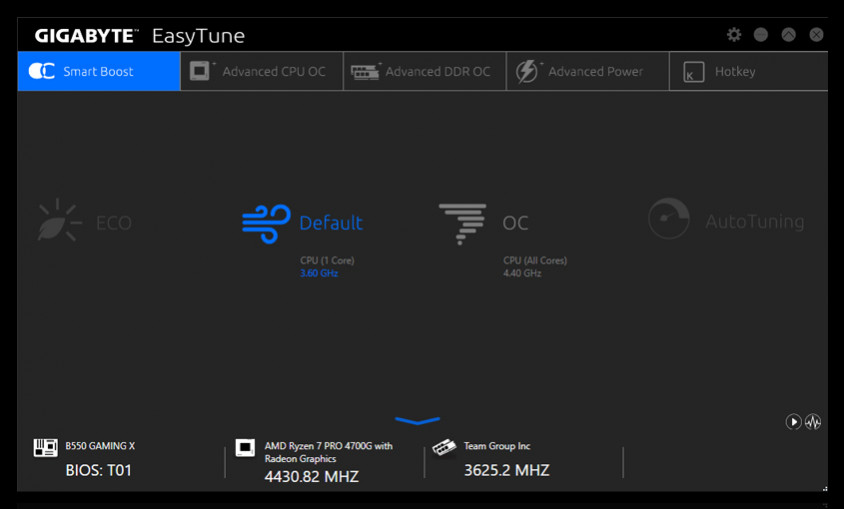
Task: Switch to the Smart Boost tab
Action: coord(99,71)
